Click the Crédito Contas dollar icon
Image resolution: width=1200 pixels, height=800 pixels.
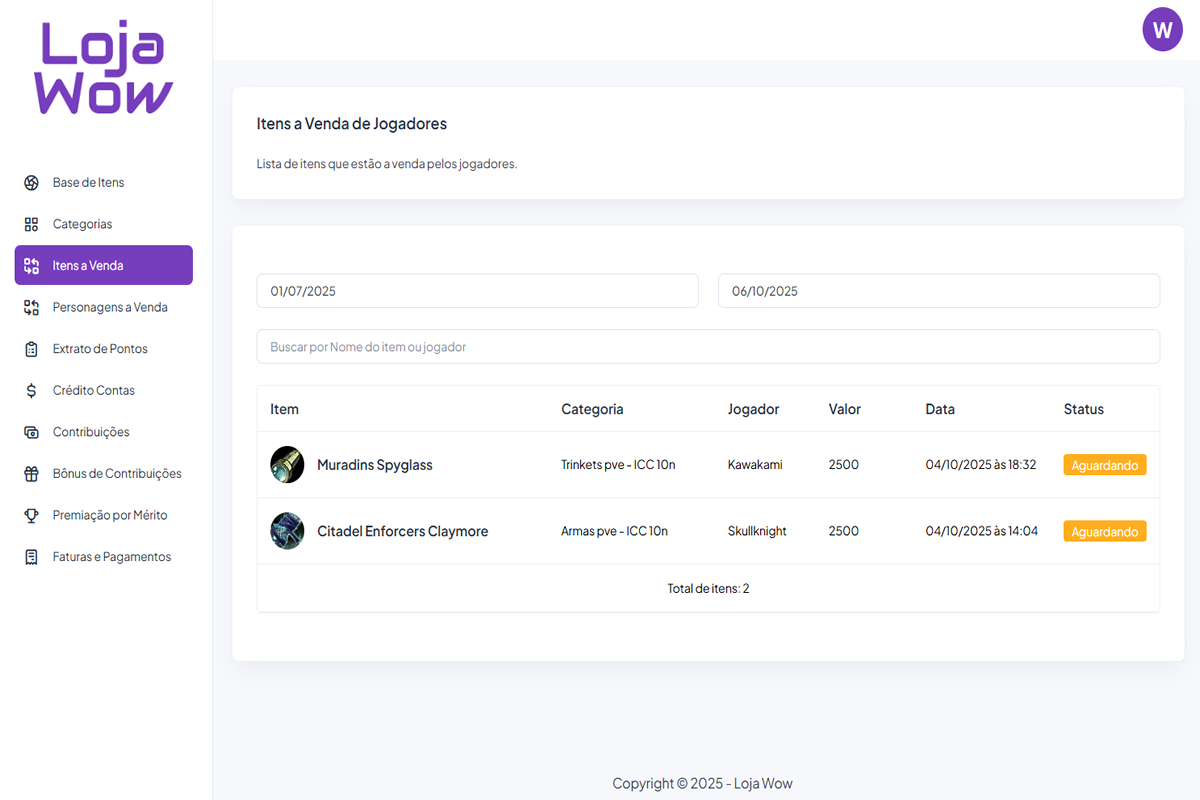pyautogui.click(x=31, y=391)
